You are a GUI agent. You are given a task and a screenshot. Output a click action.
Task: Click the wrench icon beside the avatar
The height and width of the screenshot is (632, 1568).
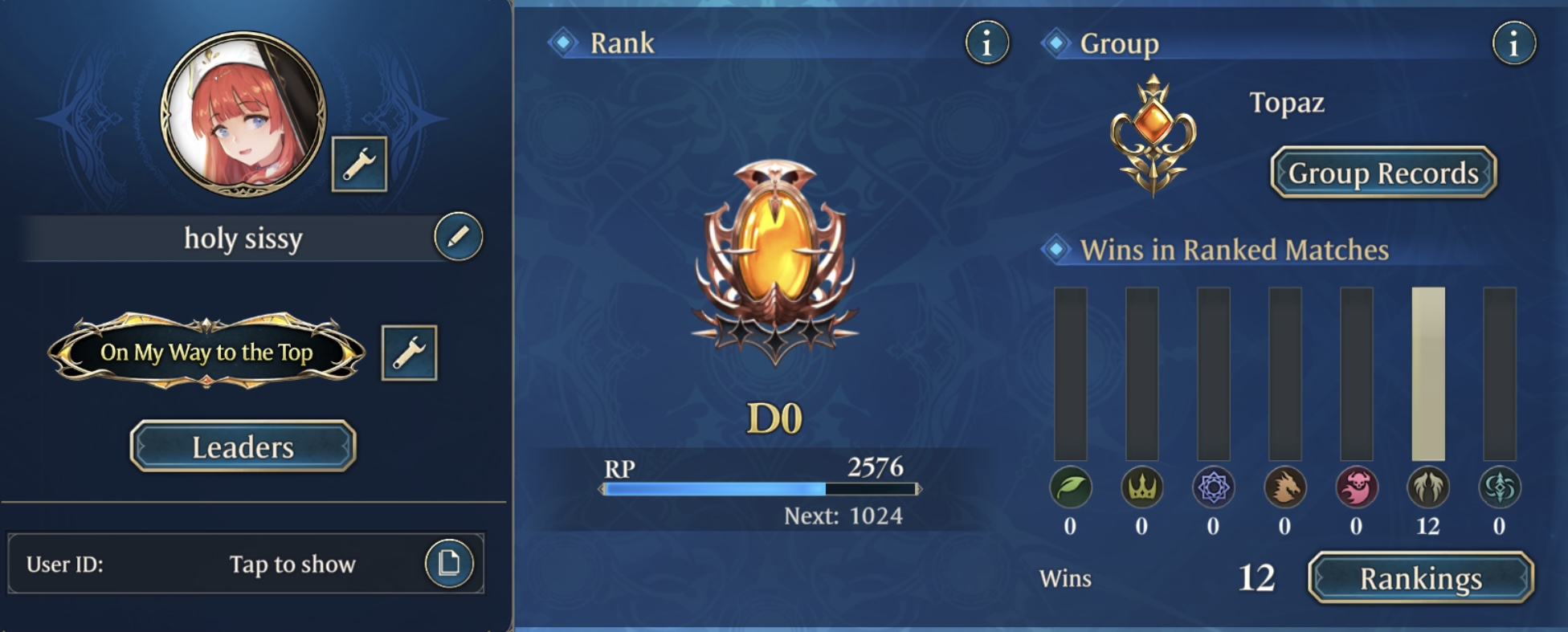tap(359, 164)
